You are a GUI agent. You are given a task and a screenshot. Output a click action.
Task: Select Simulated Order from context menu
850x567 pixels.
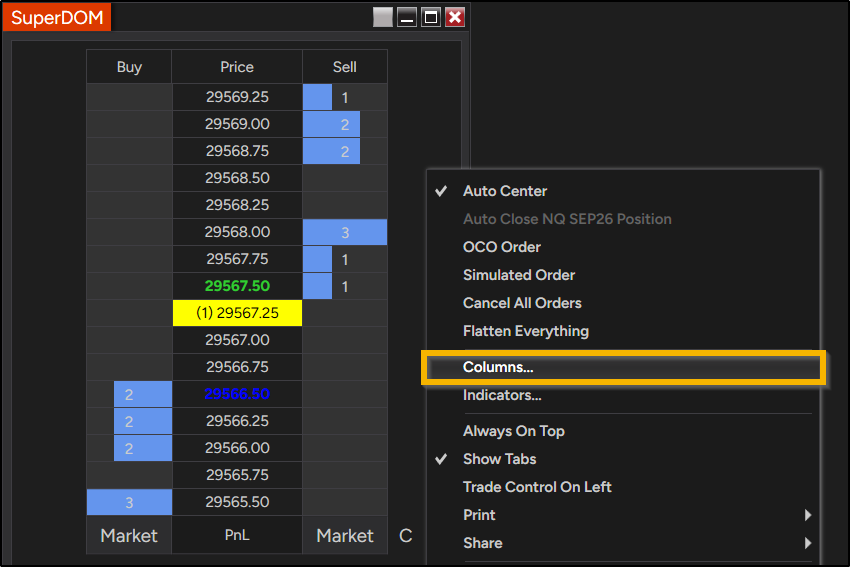(x=623, y=275)
